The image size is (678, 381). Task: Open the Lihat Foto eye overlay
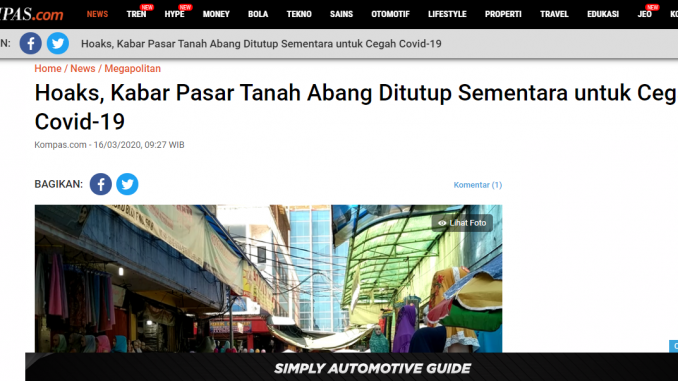[462, 223]
